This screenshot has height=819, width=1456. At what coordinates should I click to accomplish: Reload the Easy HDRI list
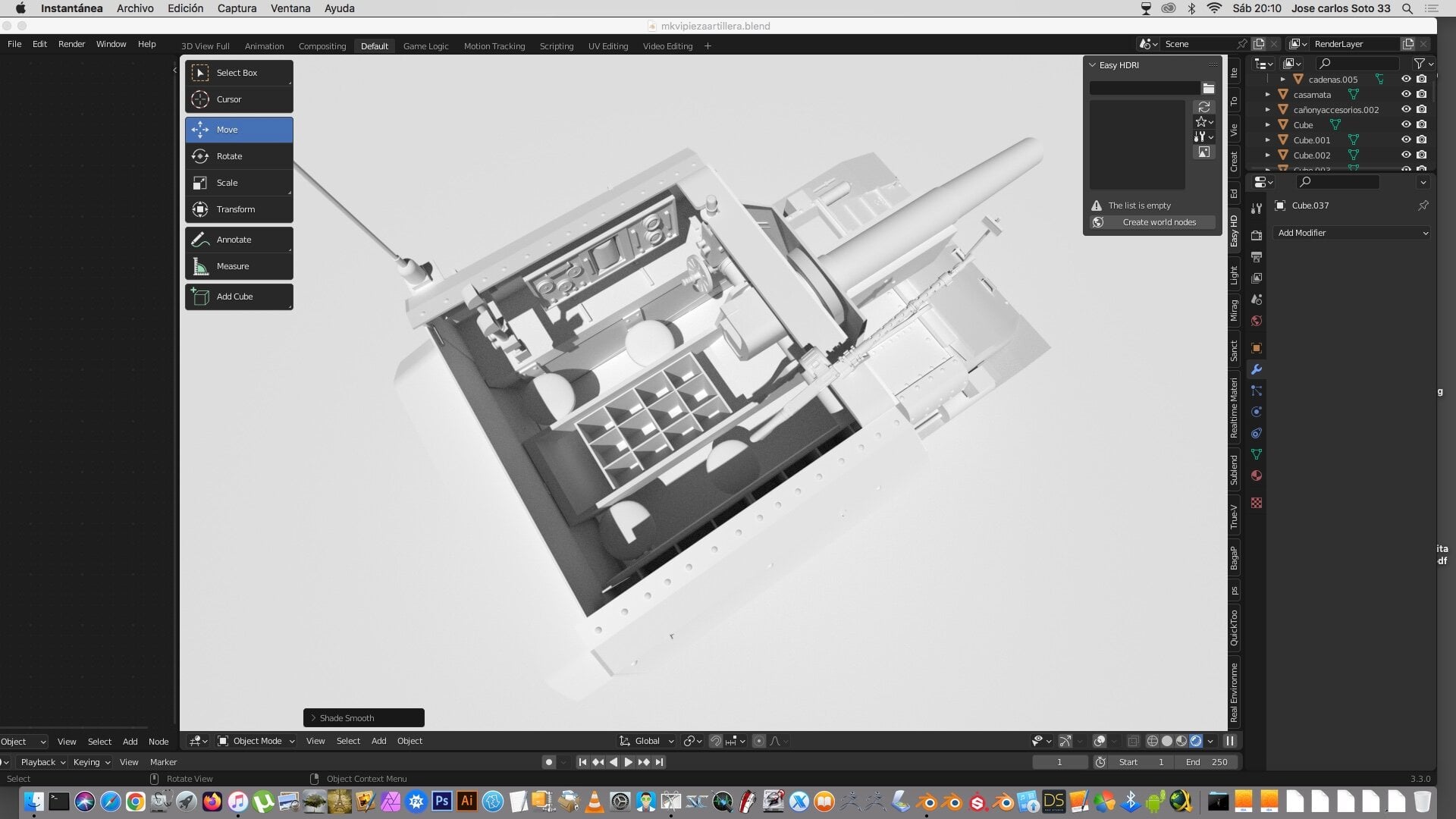point(1204,107)
